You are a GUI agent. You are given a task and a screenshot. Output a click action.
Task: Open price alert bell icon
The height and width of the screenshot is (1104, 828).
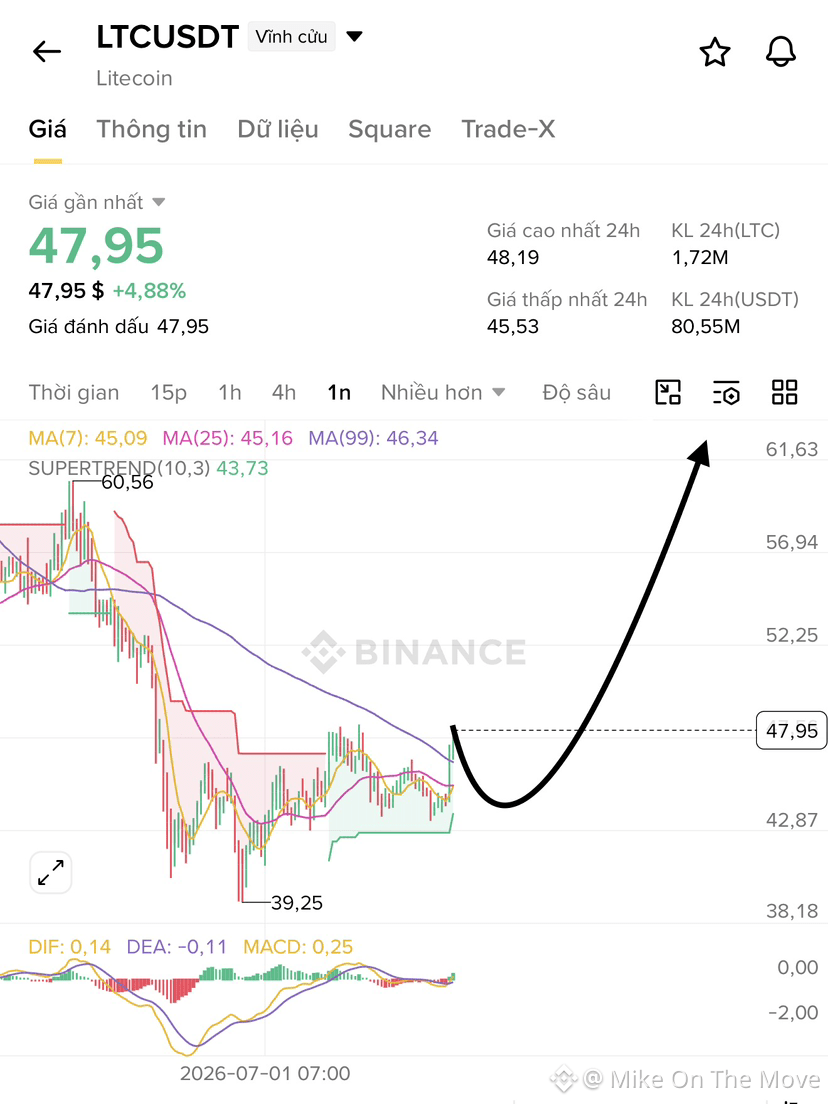pos(780,52)
